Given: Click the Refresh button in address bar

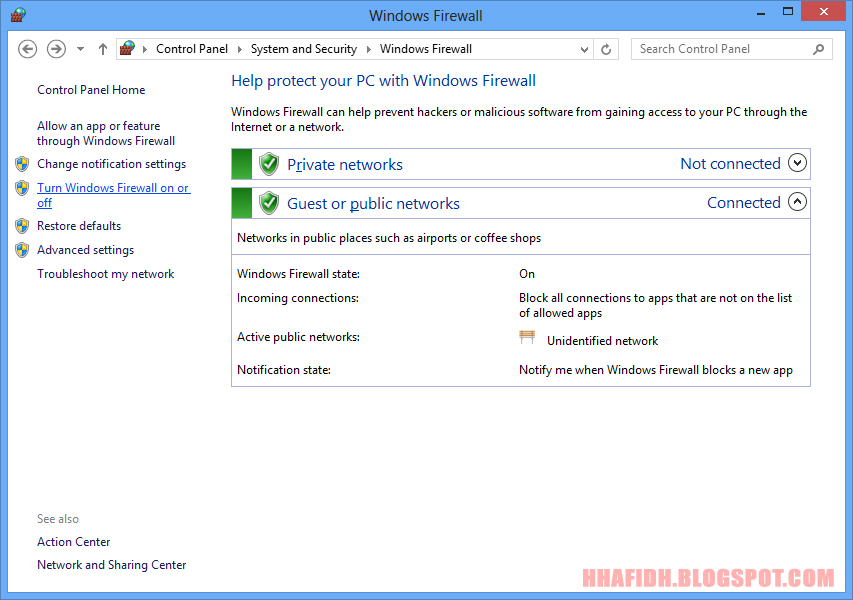Looking at the screenshot, I should [606, 49].
